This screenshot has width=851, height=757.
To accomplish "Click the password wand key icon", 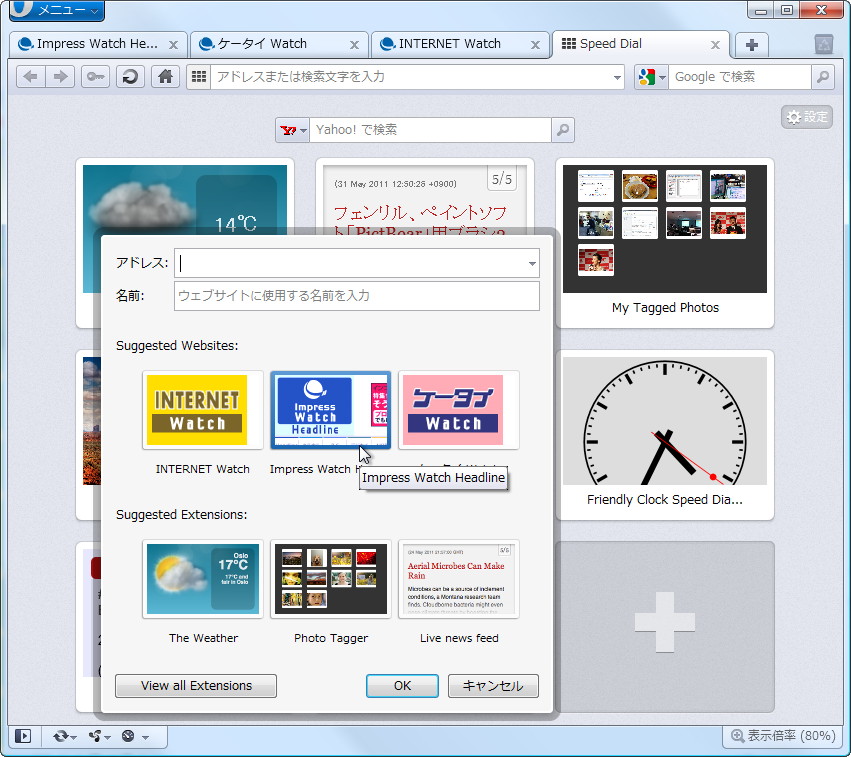I will (96, 77).
